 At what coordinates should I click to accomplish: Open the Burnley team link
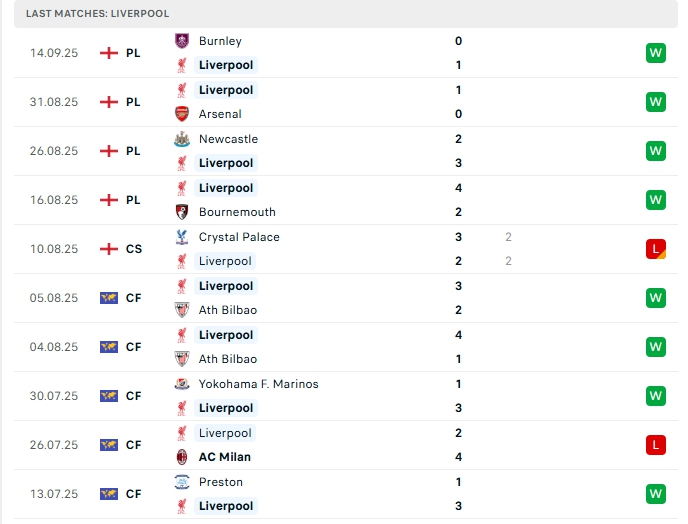(x=220, y=41)
